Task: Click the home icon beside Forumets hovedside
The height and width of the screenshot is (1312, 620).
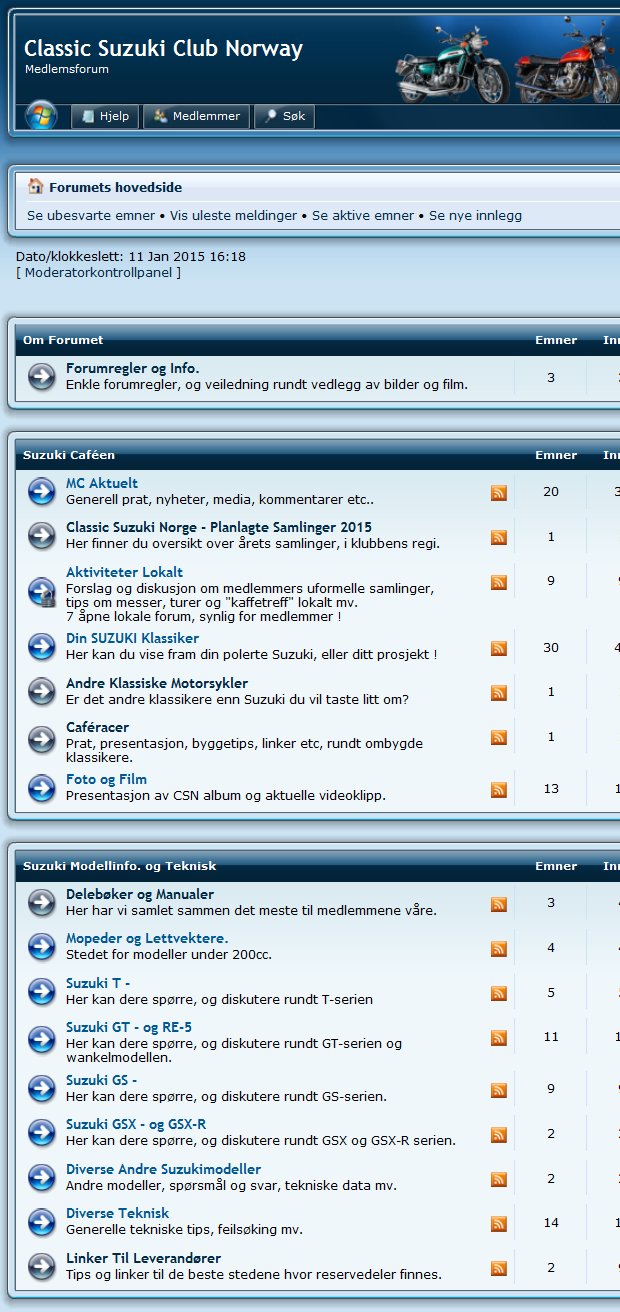Action: tap(36, 187)
